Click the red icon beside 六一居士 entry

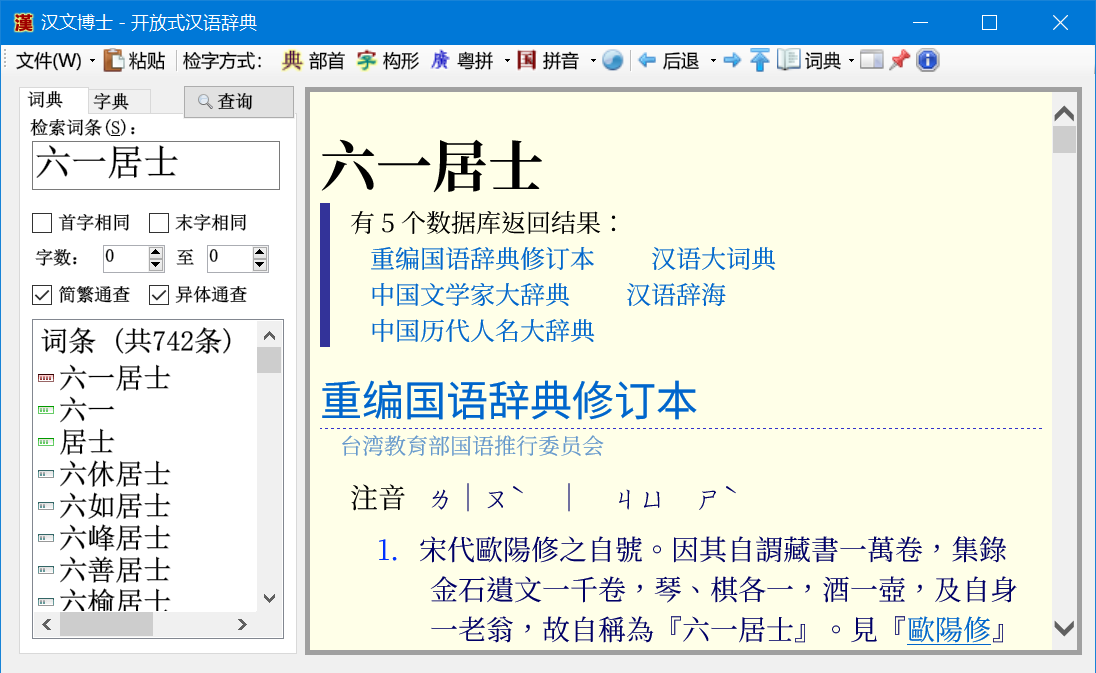click(46, 379)
